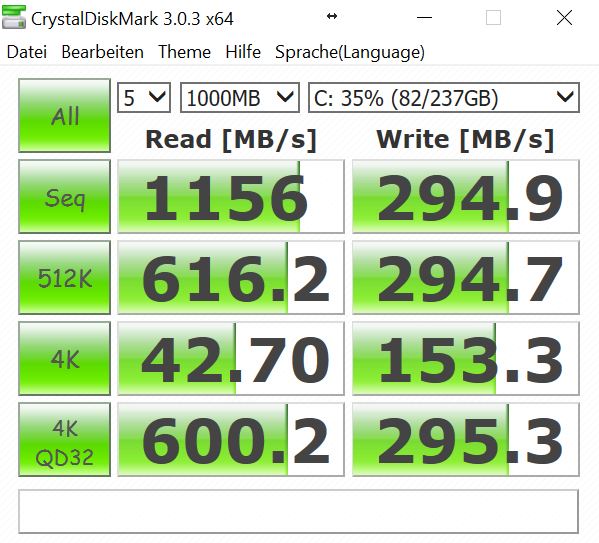
Task: Start the 4K benchmark test
Action: 65,358
